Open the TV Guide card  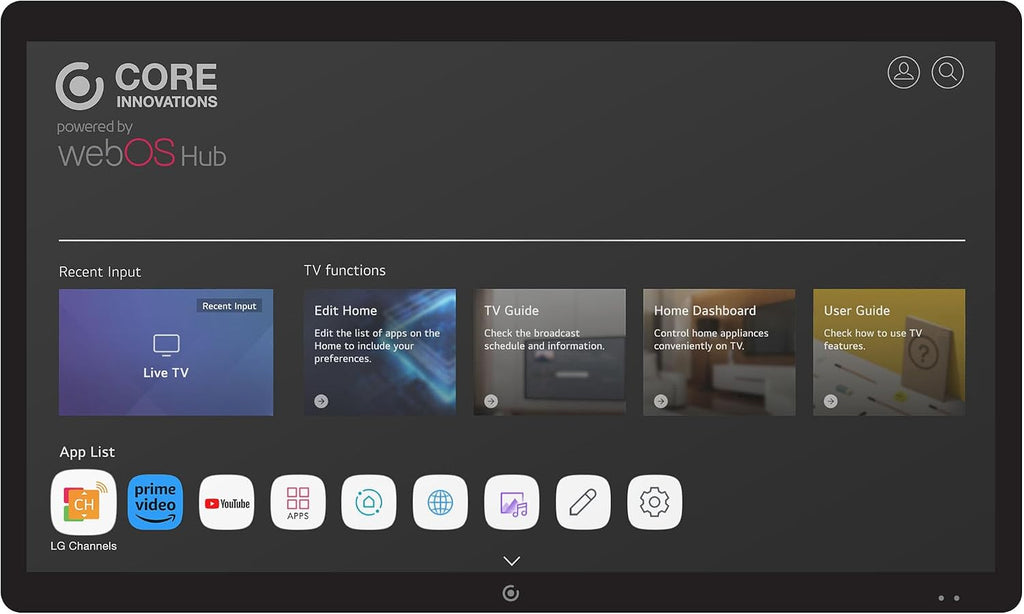(x=550, y=352)
